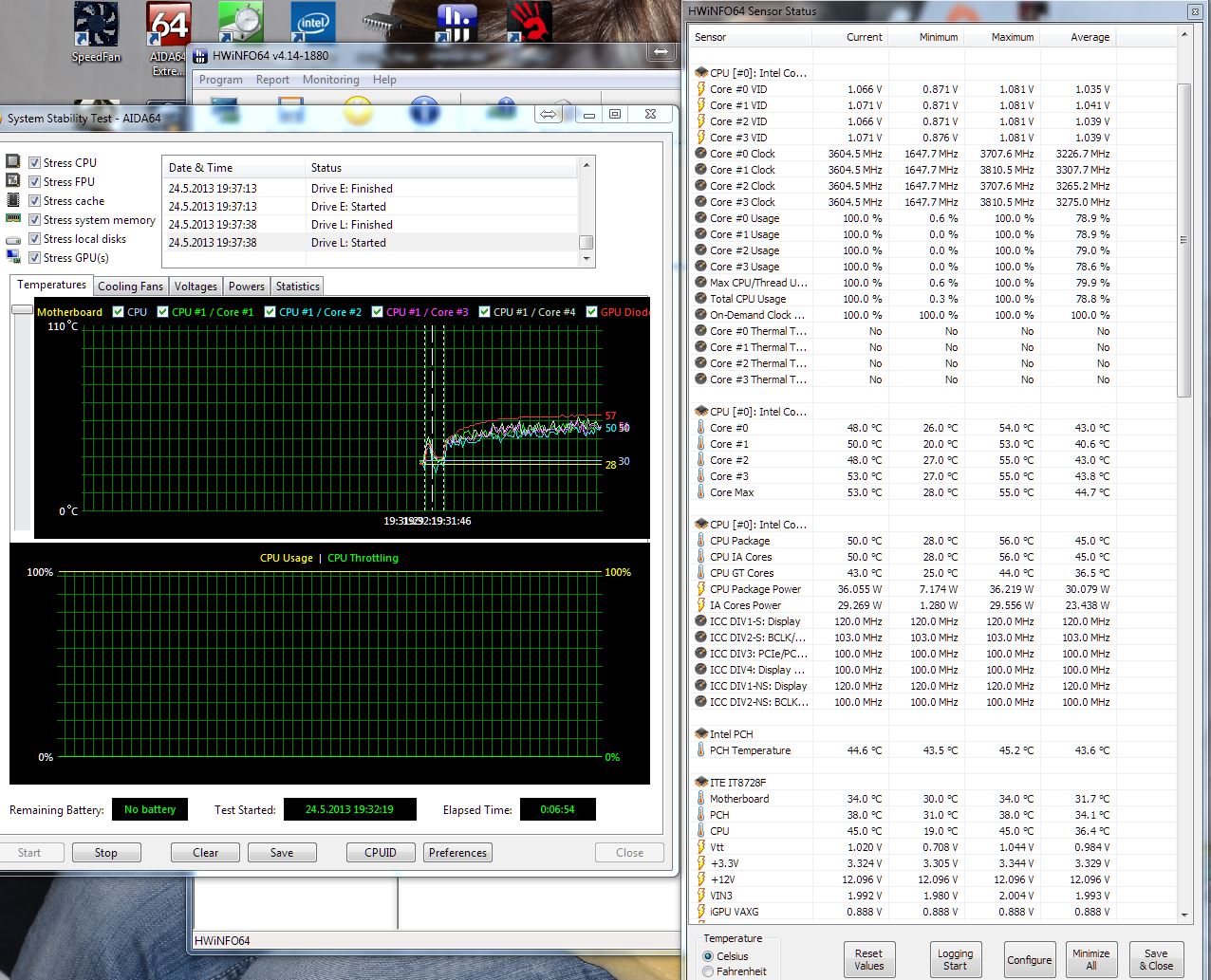The height and width of the screenshot is (980, 1211).
Task: Switch to the Voltages tab
Action: (x=196, y=287)
